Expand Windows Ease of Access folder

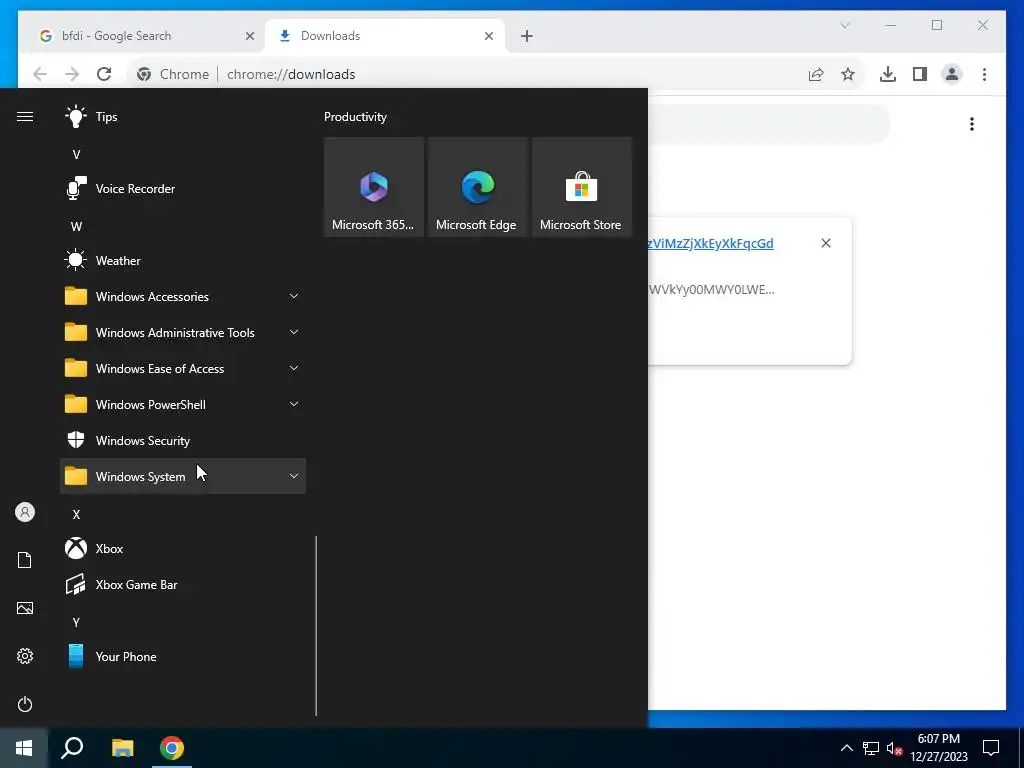pyautogui.click(x=183, y=368)
